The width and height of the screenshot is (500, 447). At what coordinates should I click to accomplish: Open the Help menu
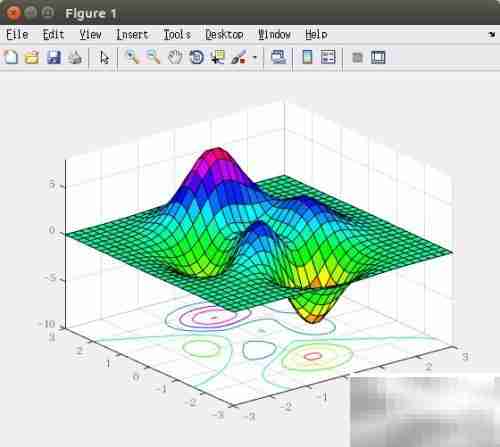[x=316, y=35]
